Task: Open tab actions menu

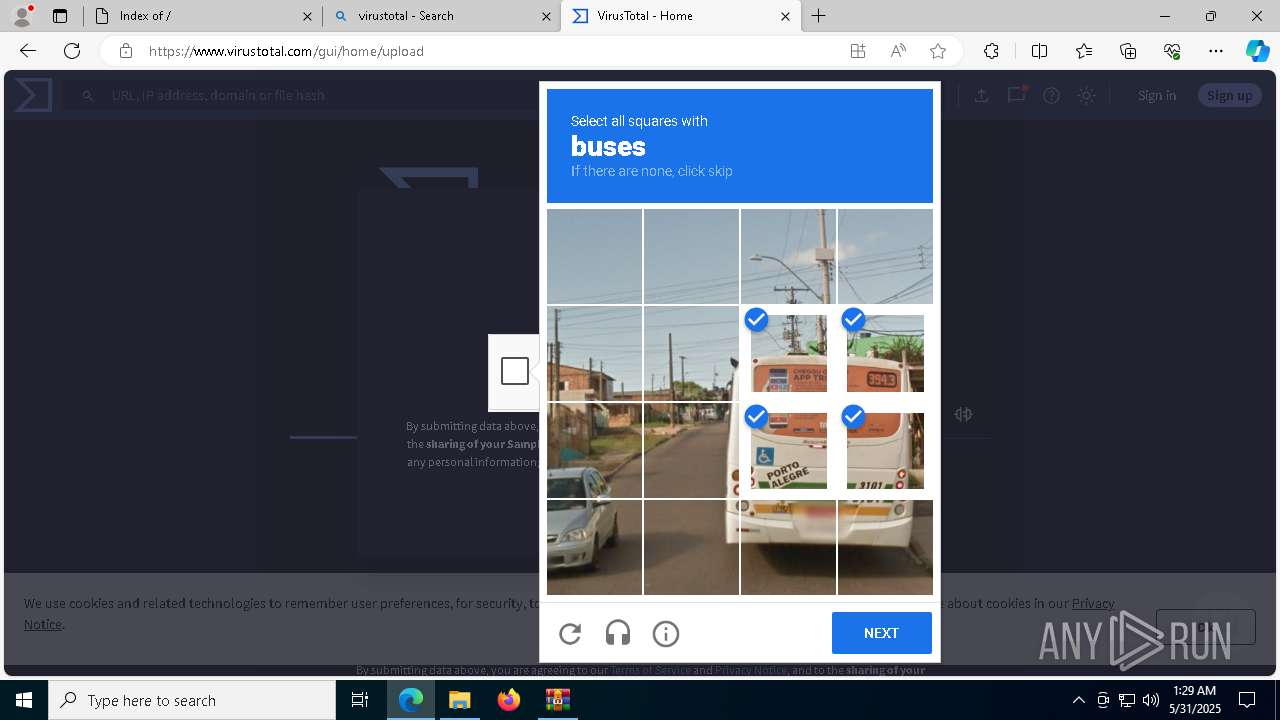Action: click(x=60, y=16)
